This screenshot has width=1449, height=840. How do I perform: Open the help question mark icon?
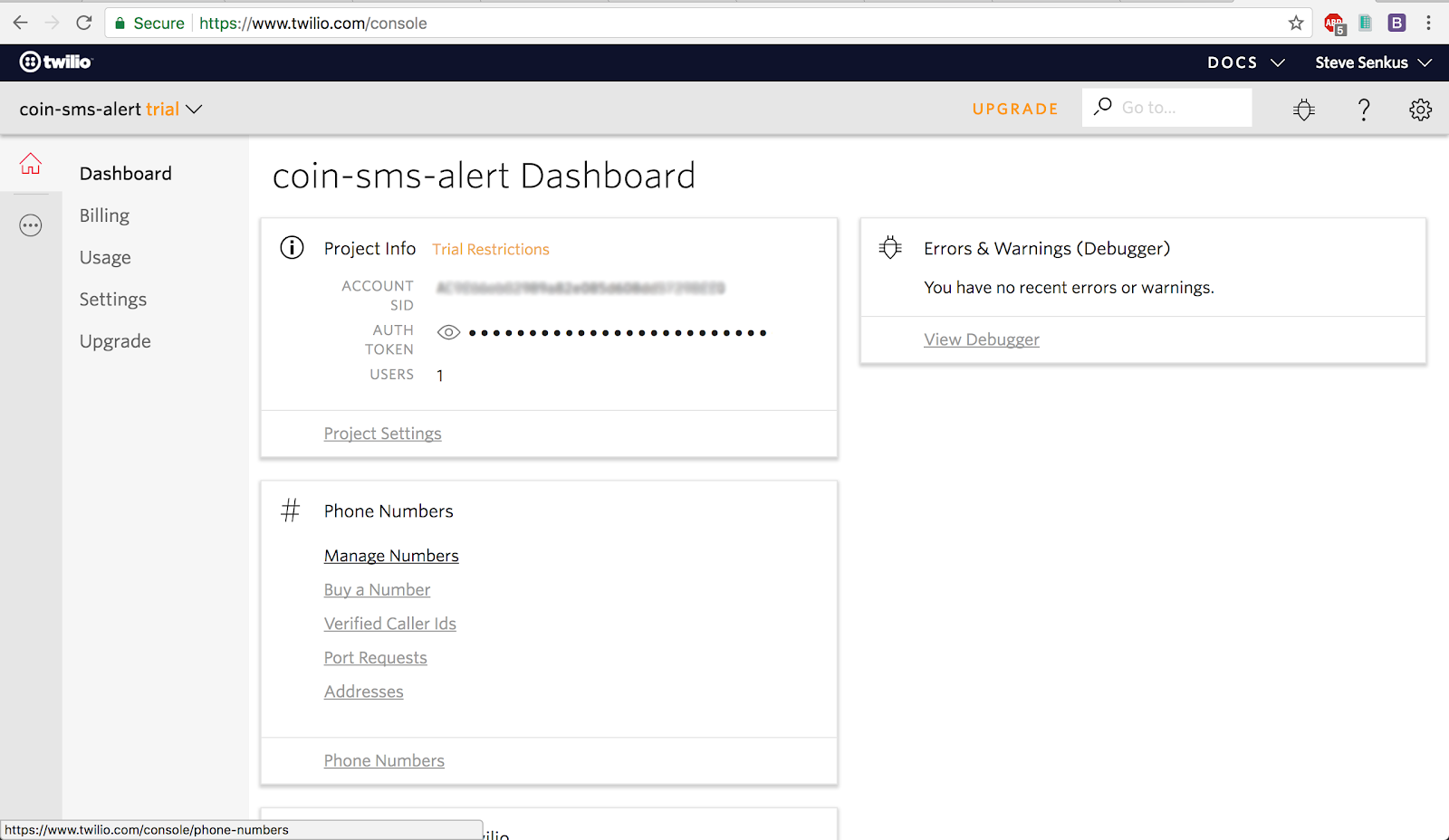pos(1364,110)
